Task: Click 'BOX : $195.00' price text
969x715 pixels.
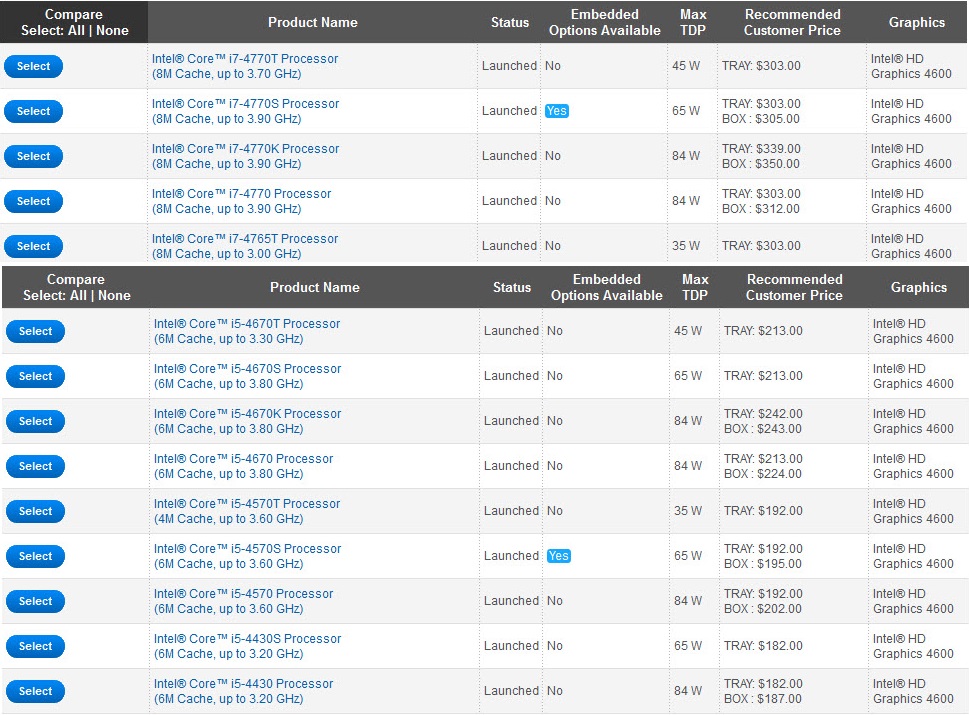Action: click(x=762, y=564)
